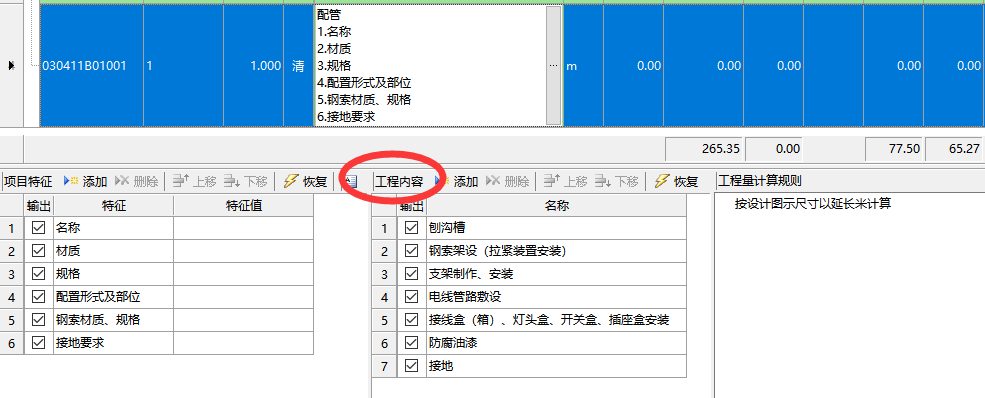985x398 pixels.
Task: Click 恢复 in the 项目特征 toolbar
Action: click(x=305, y=182)
